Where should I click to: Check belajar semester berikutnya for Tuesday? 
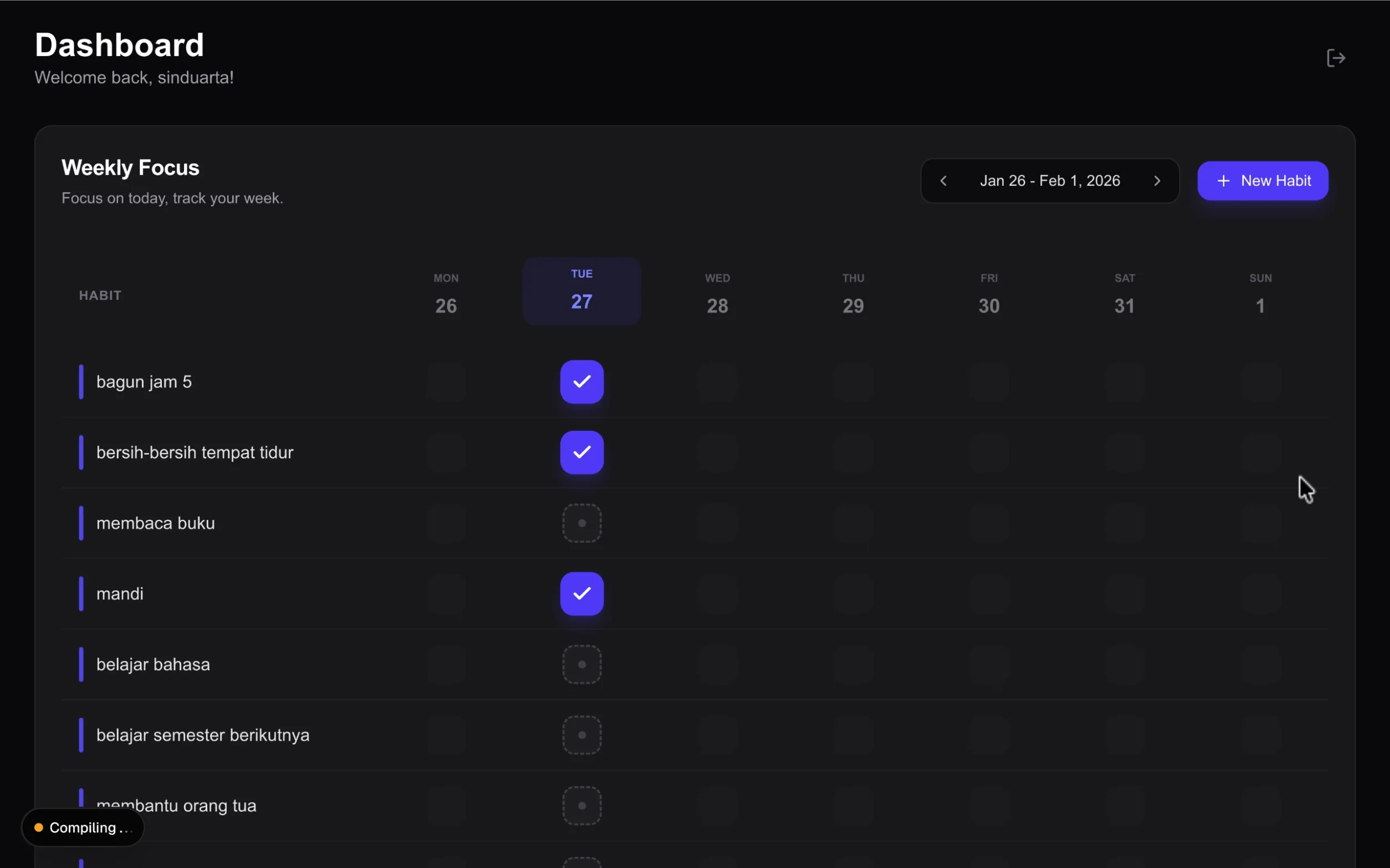581,735
